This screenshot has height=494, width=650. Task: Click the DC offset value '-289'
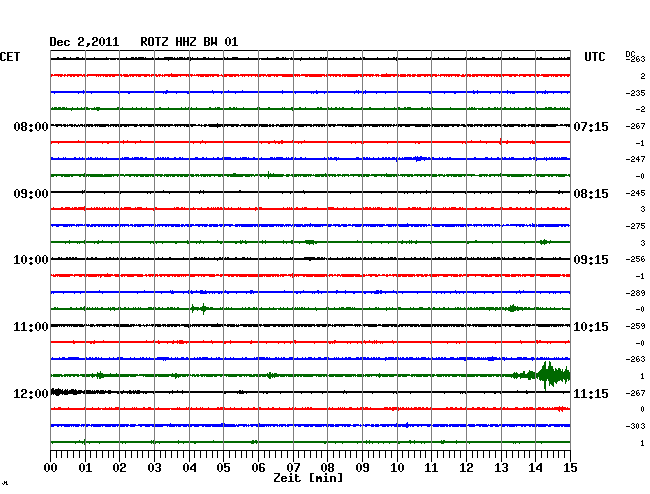click(x=635, y=293)
